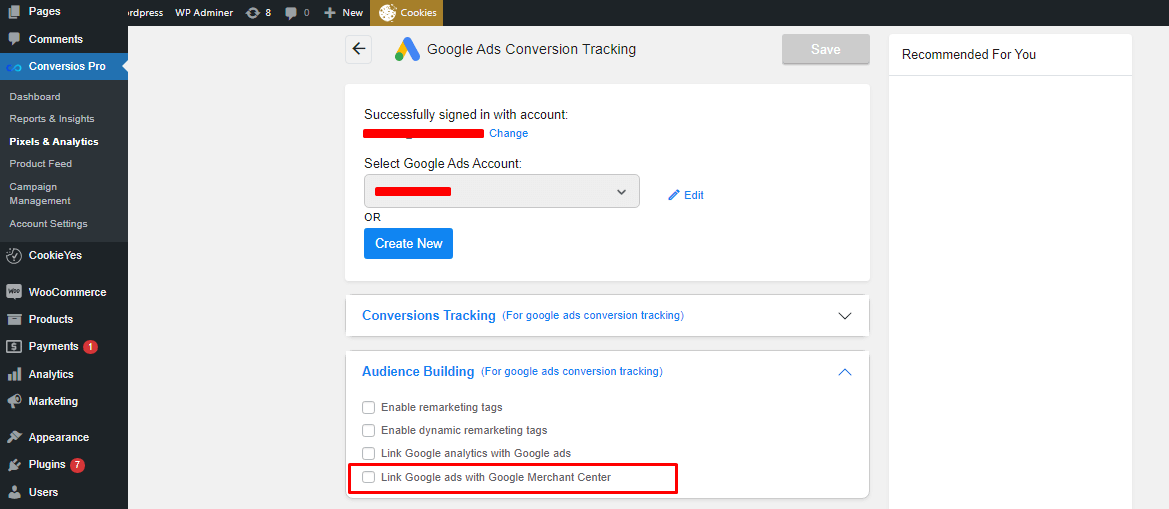This screenshot has width=1169, height=509.
Task: Click the updates refresh icon showing 8
Action: click(x=253, y=13)
